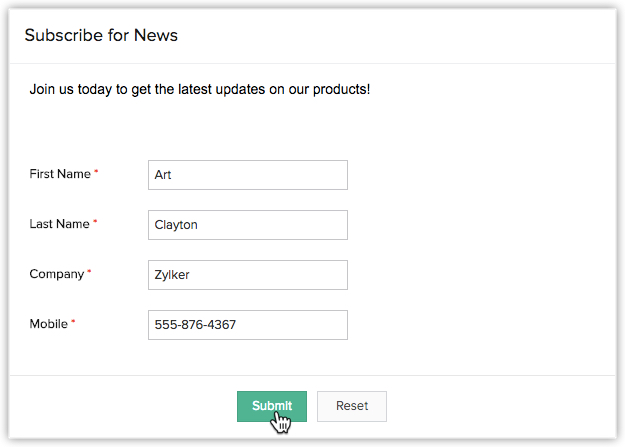Focus the First Name field containing Art
This screenshot has width=625, height=447.
(248, 175)
